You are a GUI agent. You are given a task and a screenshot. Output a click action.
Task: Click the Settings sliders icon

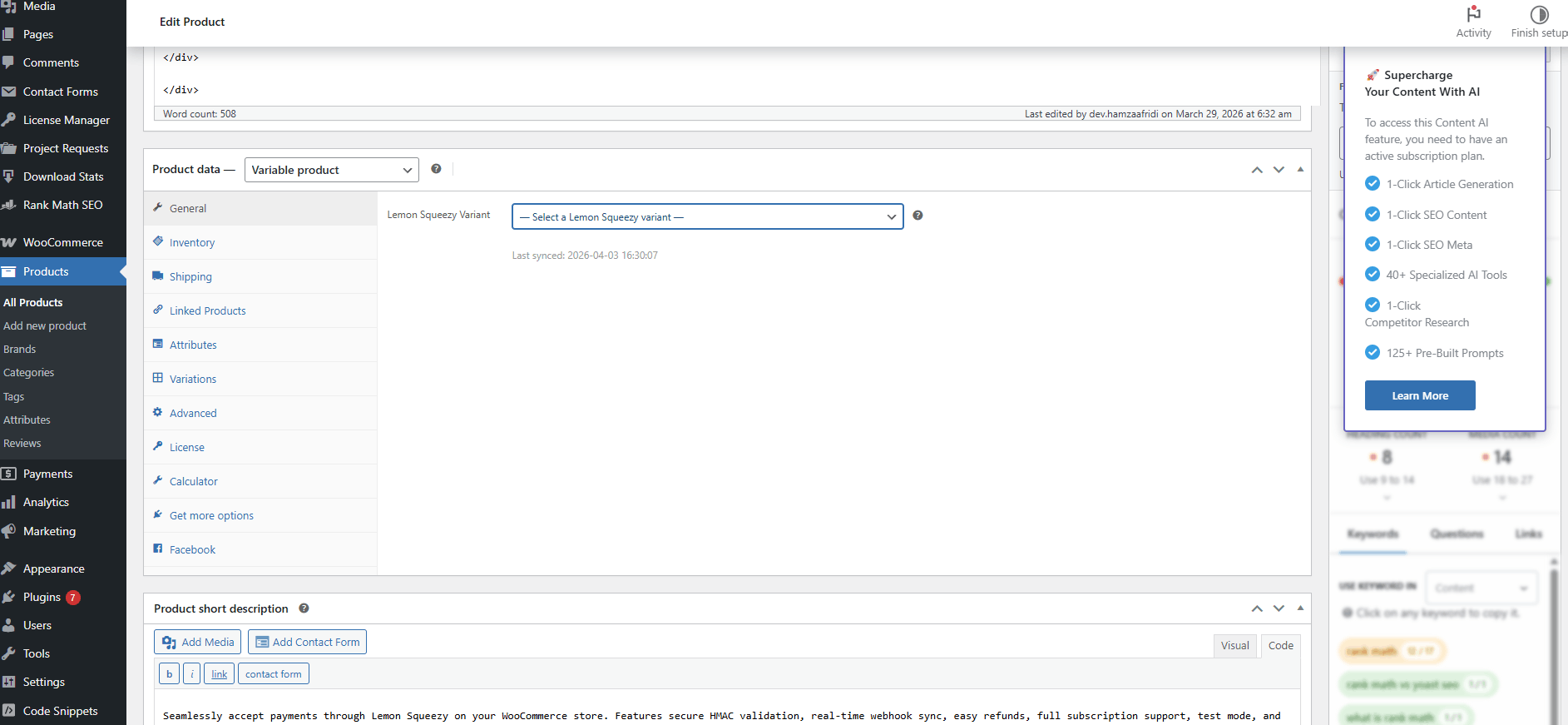click(9, 682)
